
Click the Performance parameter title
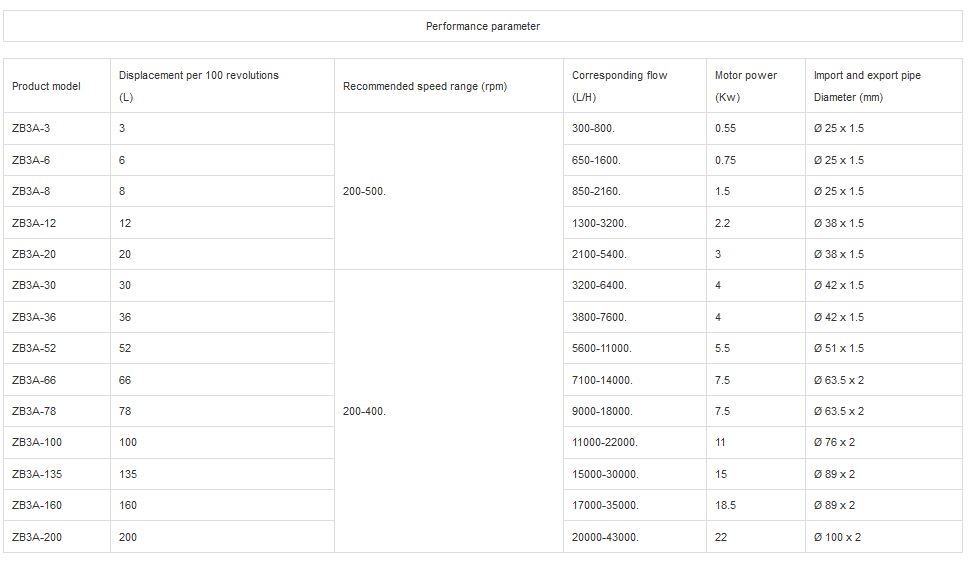click(483, 26)
